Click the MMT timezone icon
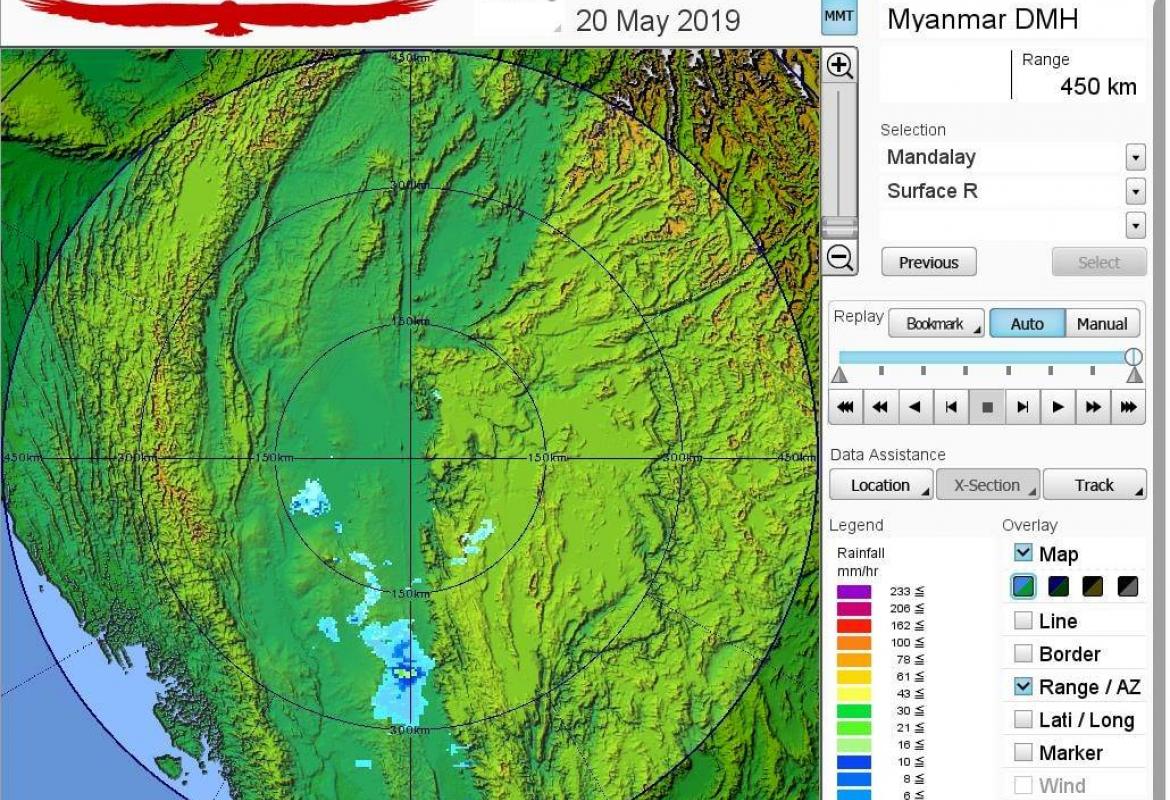 point(839,17)
